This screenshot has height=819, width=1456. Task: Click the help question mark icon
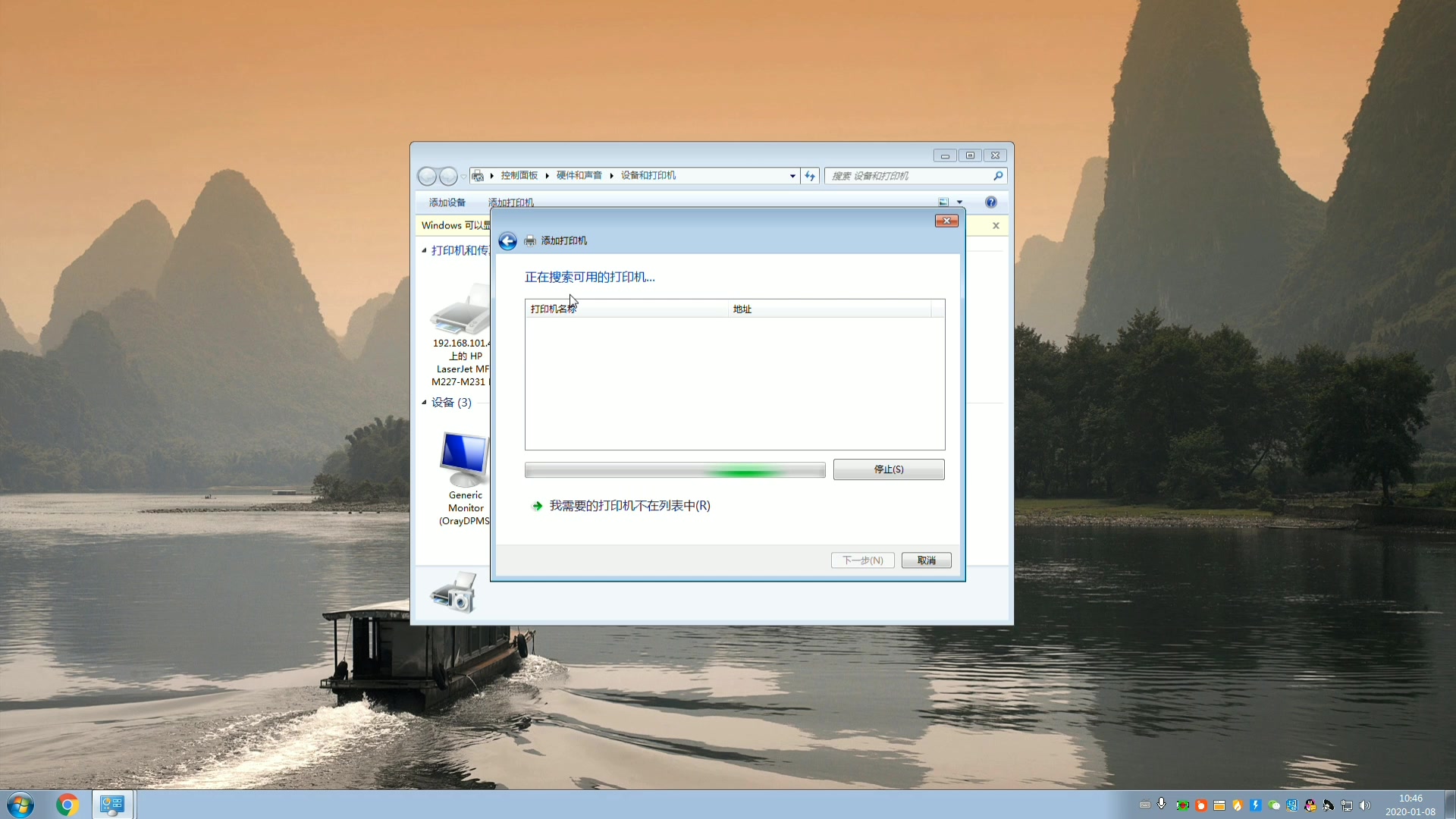pos(990,202)
